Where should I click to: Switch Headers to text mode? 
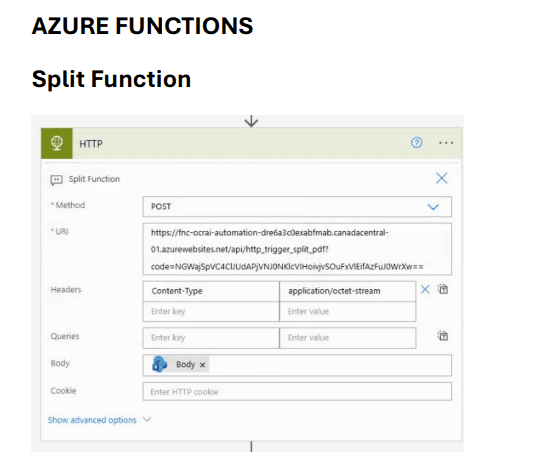tap(443, 289)
